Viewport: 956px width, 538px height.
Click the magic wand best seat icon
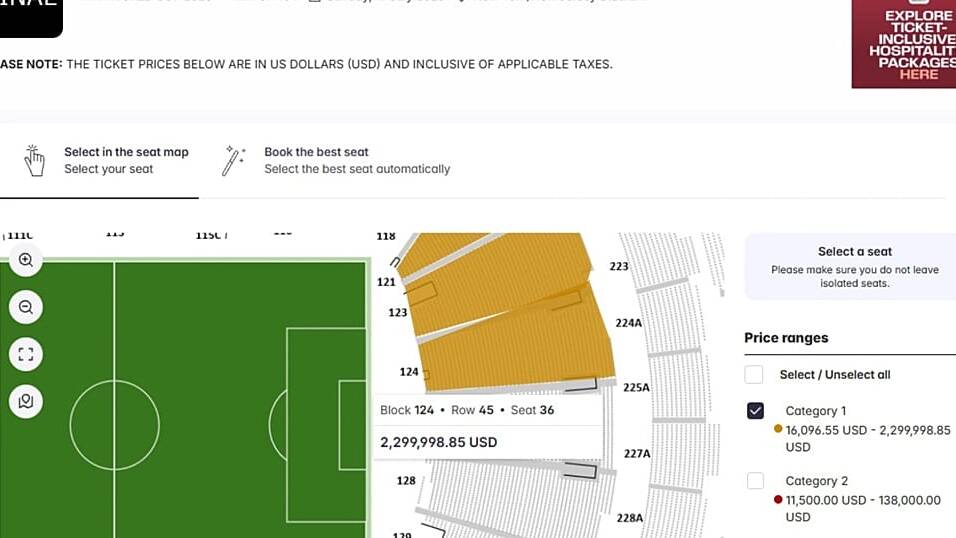pyautogui.click(x=234, y=160)
